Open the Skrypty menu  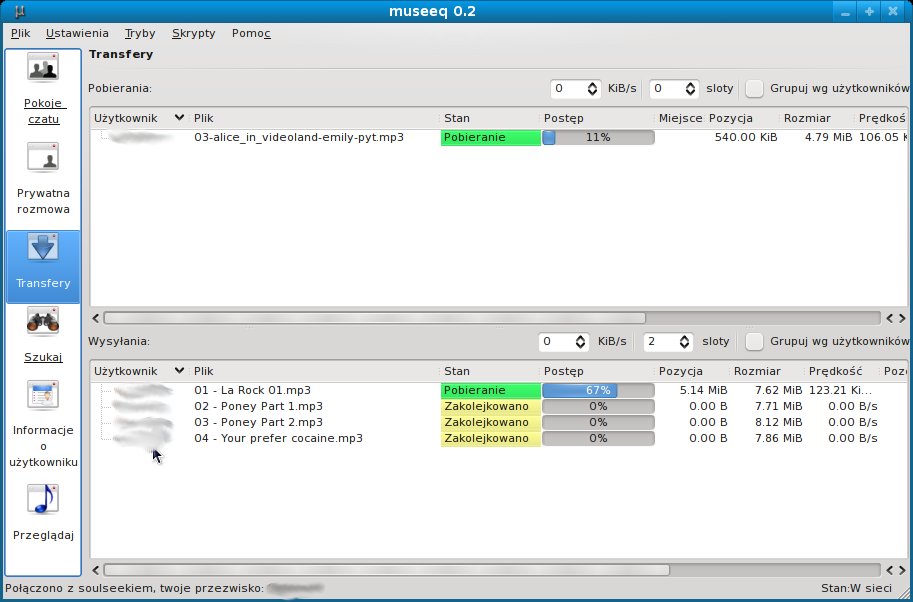(x=193, y=33)
